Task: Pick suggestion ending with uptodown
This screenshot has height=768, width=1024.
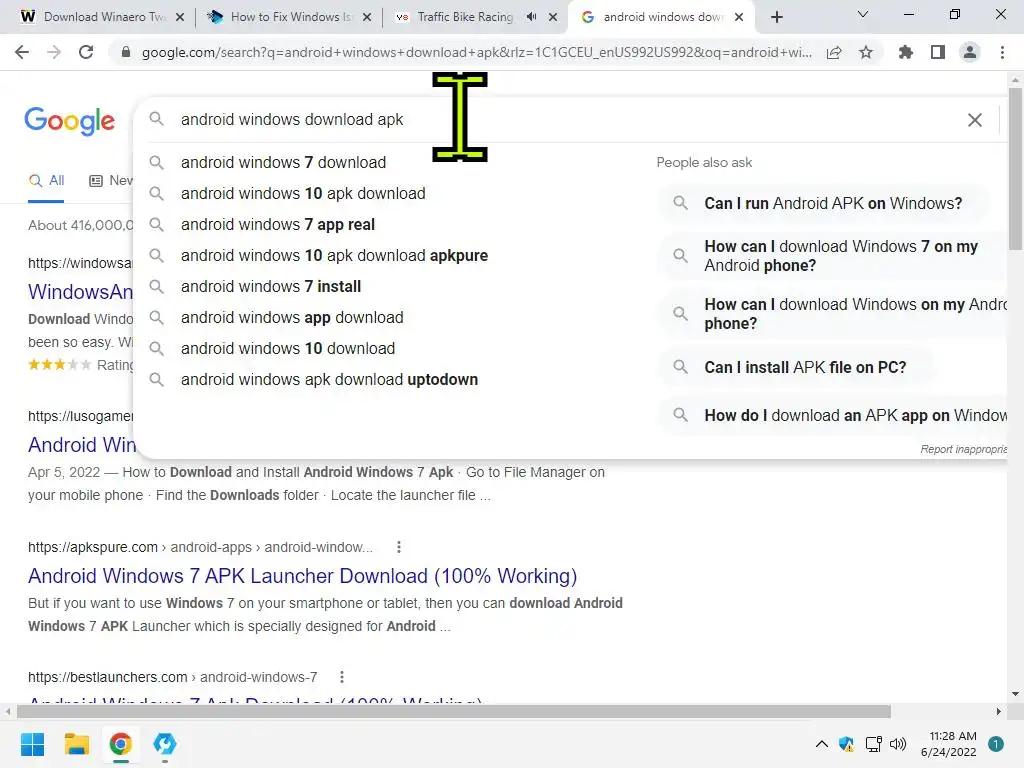Action: click(x=329, y=379)
